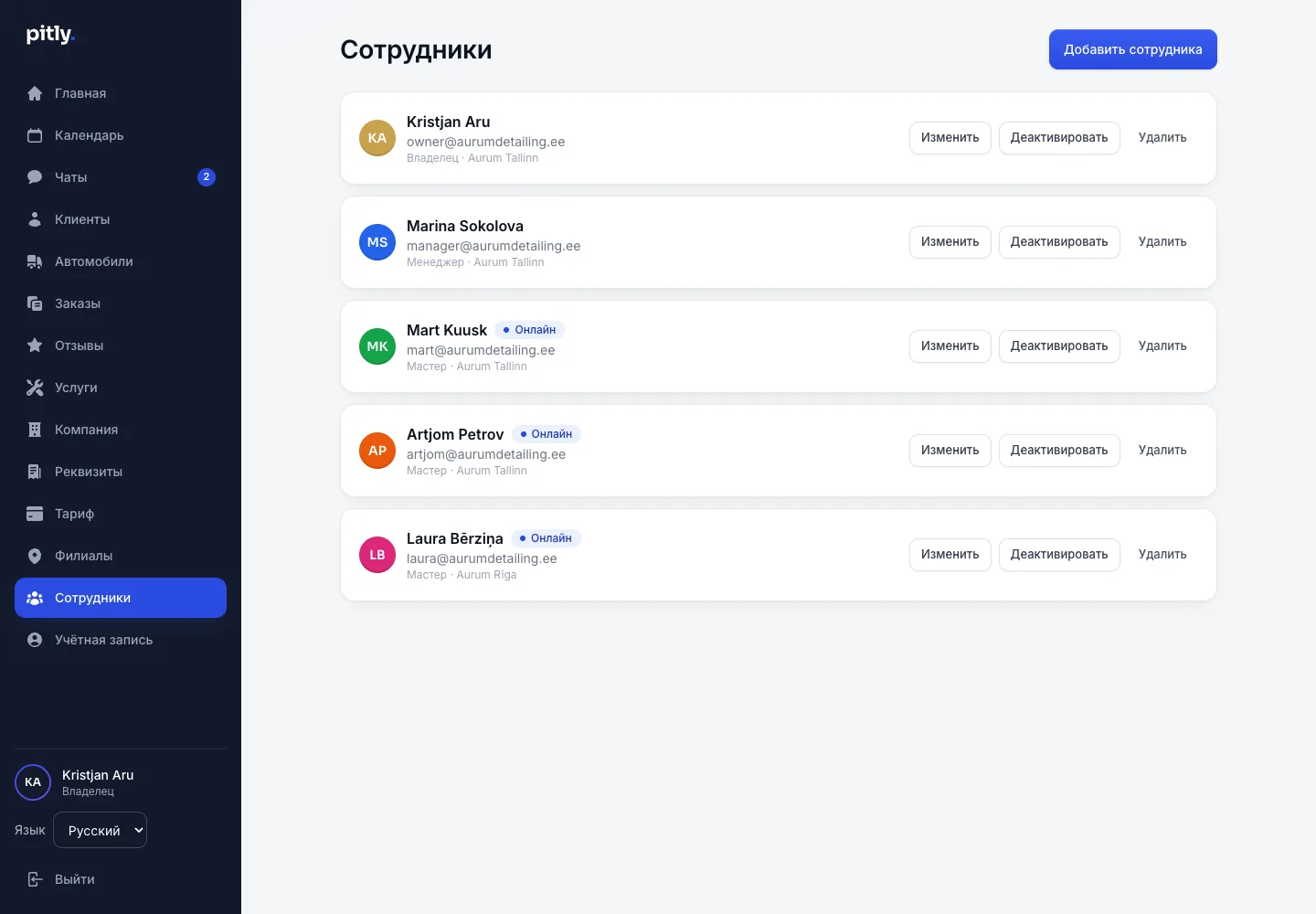Open the language dropdown showing Русский
Viewport: 1316px width, 914px height.
[x=100, y=830]
